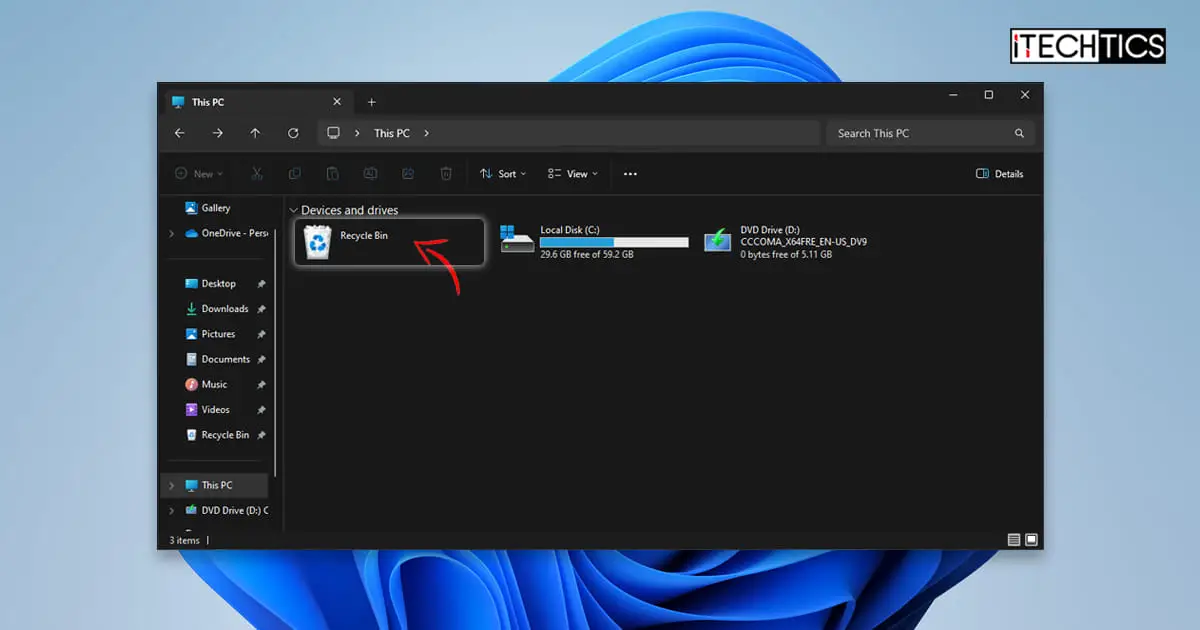
Task: Select the Delete trash icon in the toolbar
Action: (446, 173)
